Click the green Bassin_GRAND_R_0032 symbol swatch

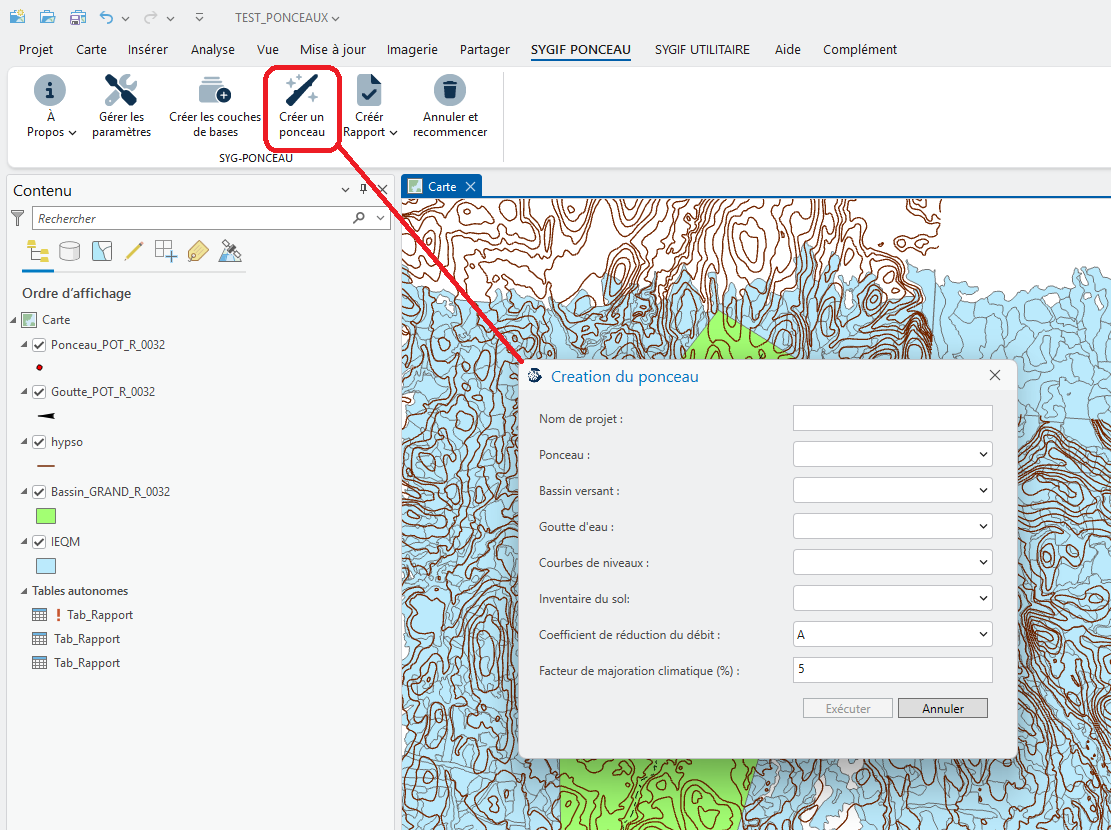point(46,516)
